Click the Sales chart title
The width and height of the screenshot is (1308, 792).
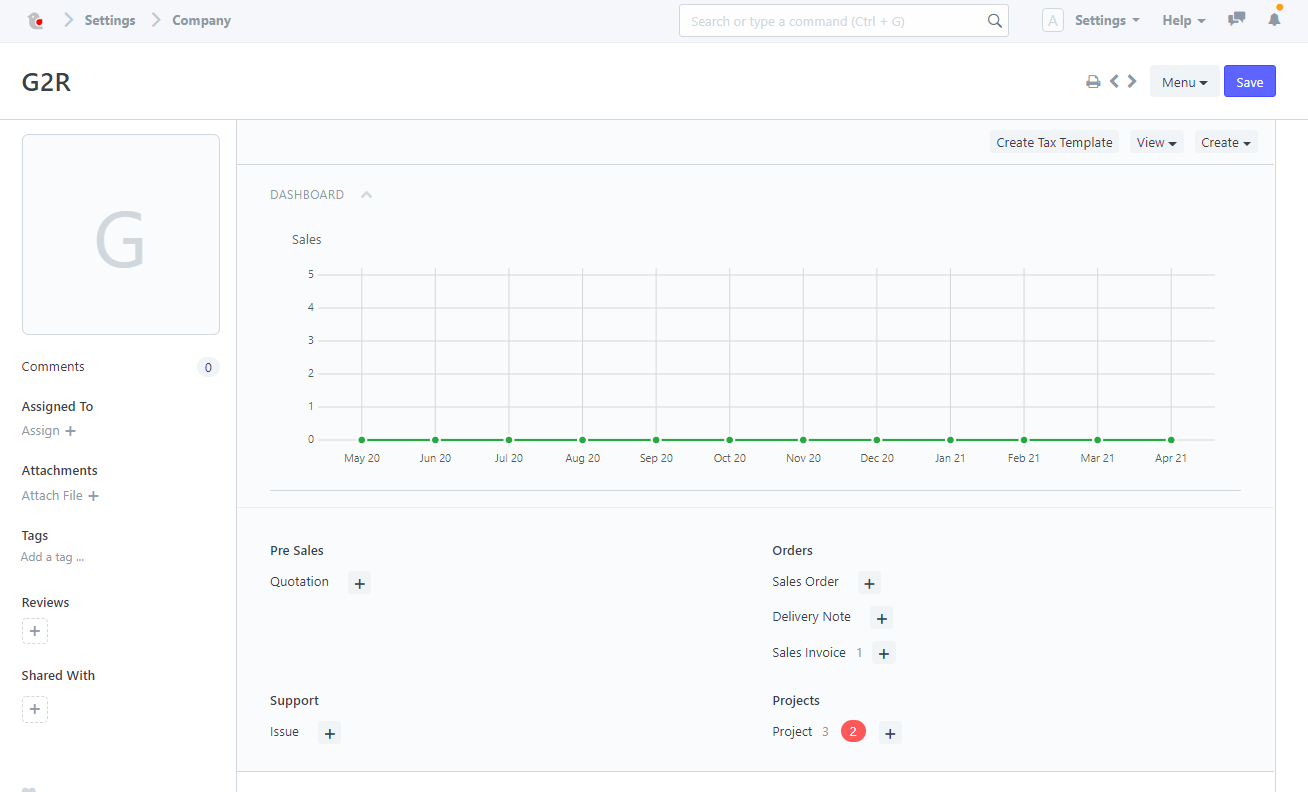pyautogui.click(x=307, y=239)
